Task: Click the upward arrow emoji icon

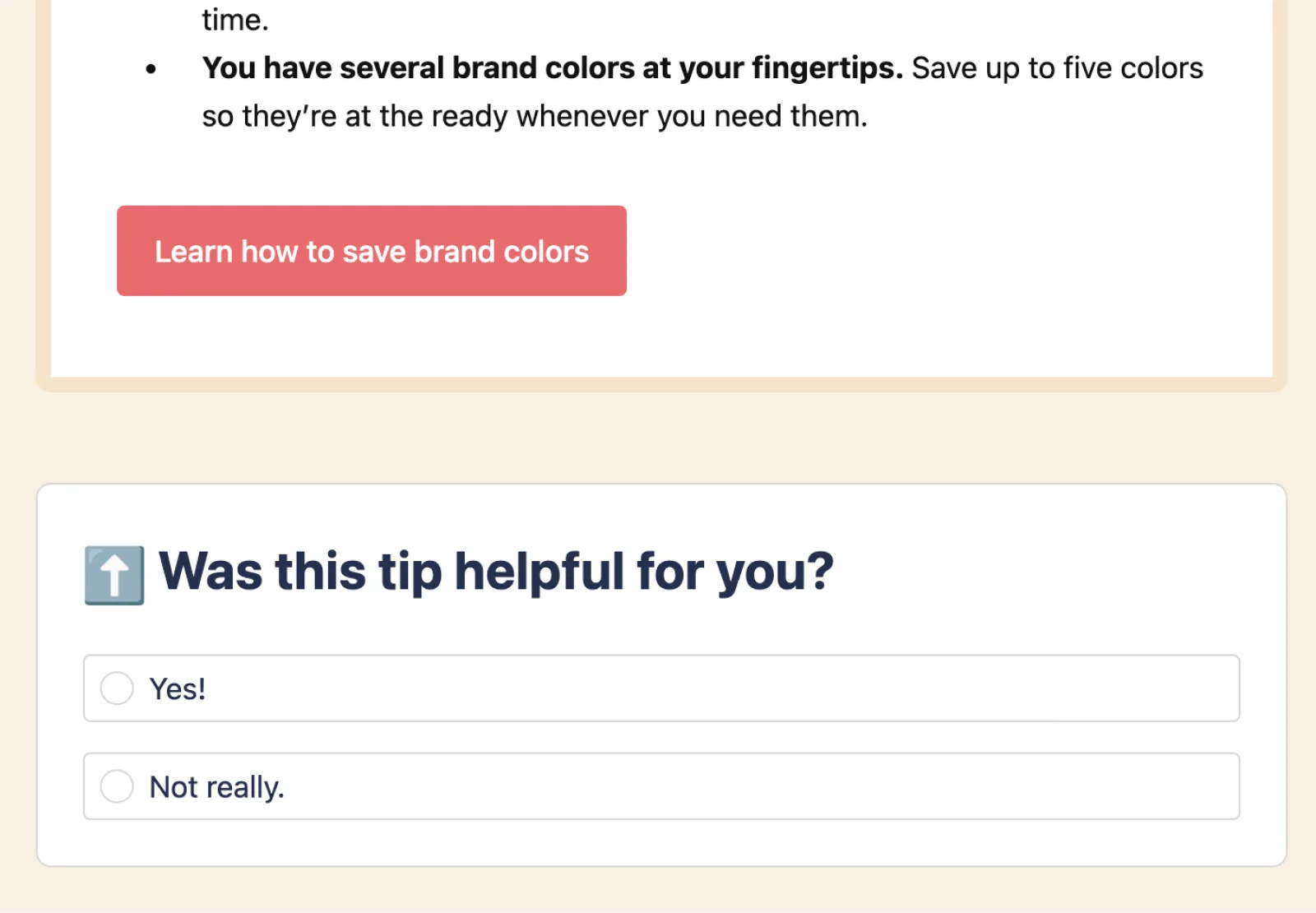Action: tap(114, 575)
